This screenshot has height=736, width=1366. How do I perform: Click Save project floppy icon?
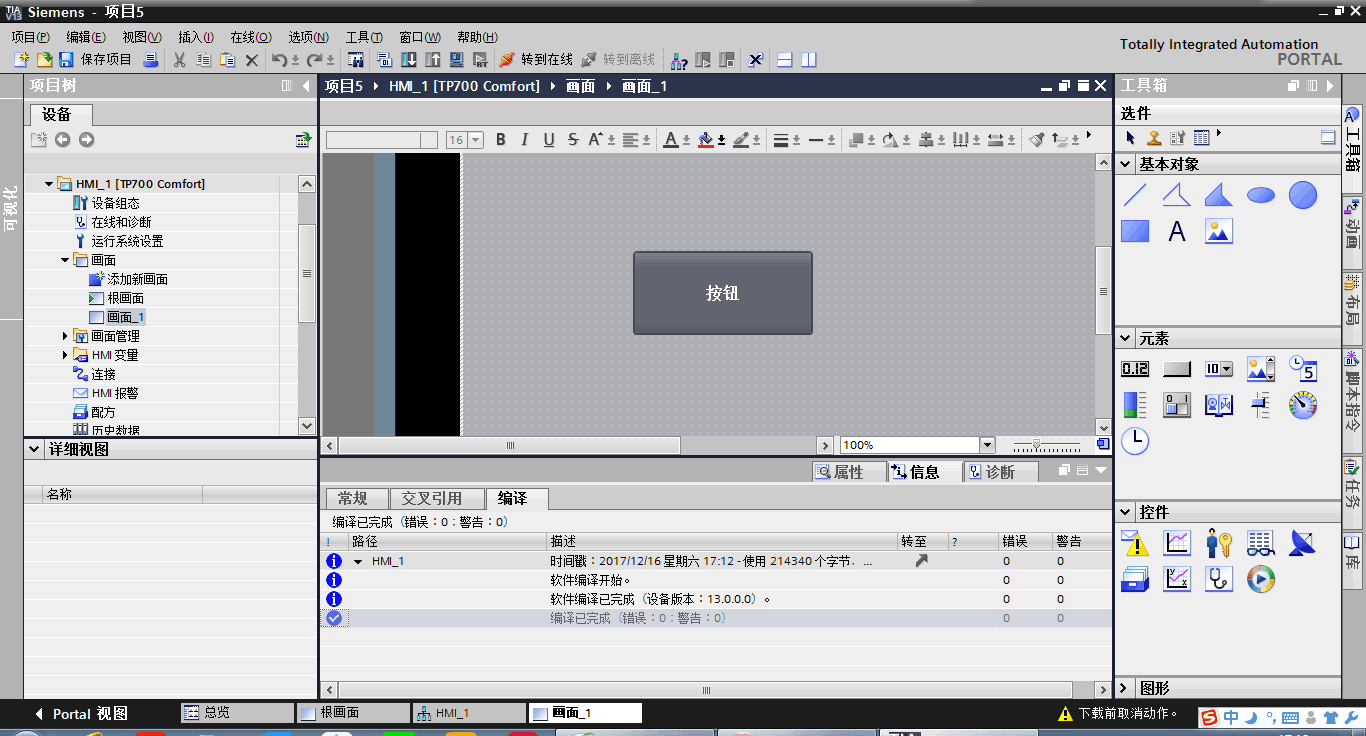coord(66,60)
